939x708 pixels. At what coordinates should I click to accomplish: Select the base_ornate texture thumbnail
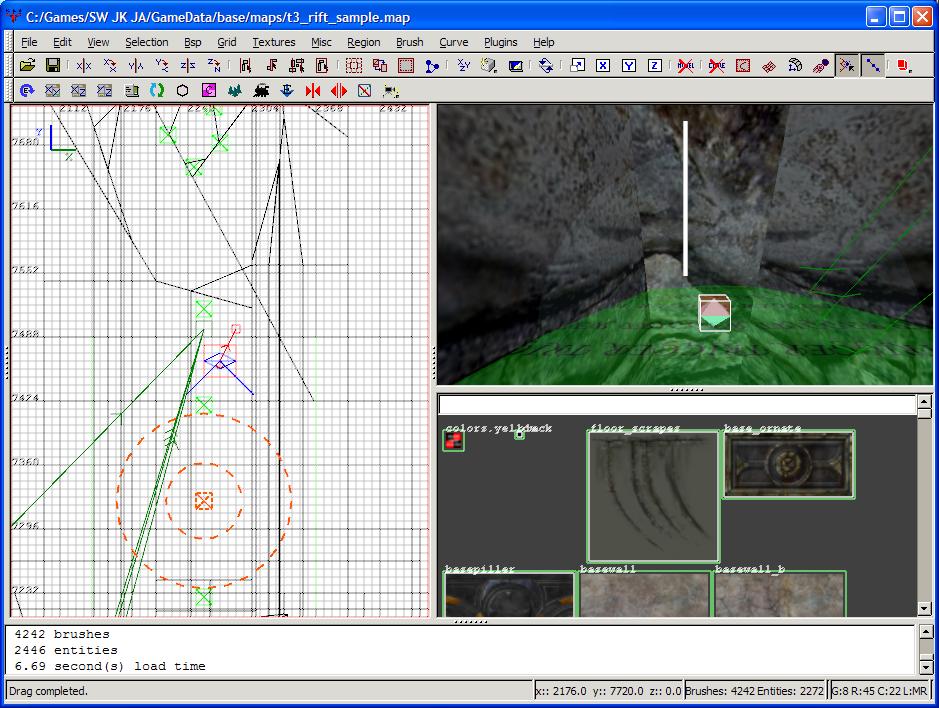789,464
